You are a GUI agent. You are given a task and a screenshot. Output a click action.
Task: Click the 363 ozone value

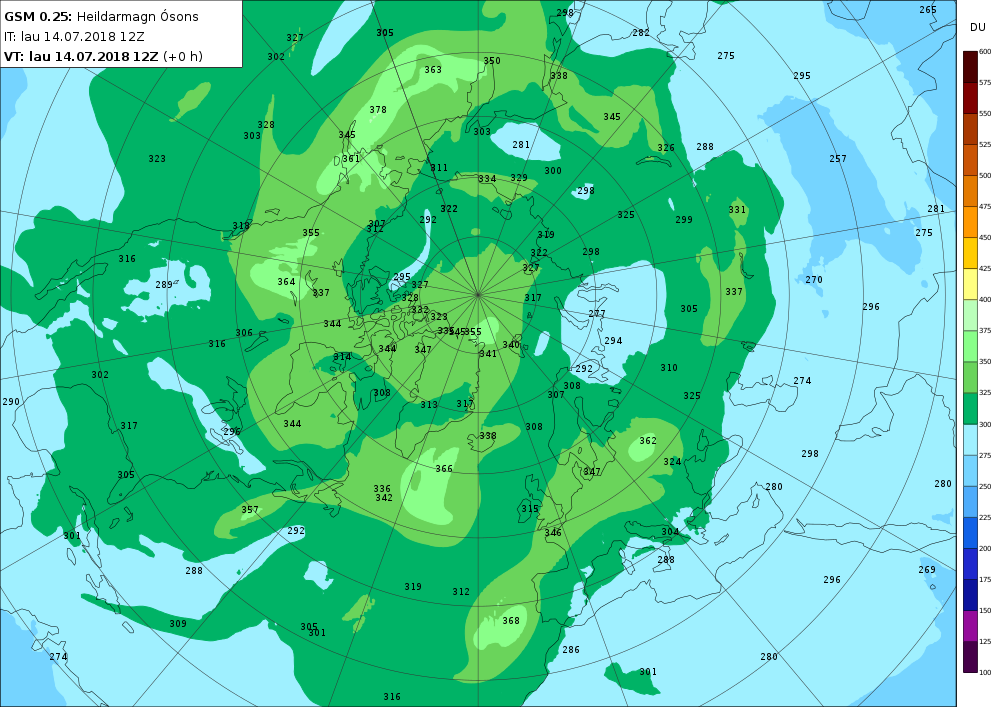433,69
